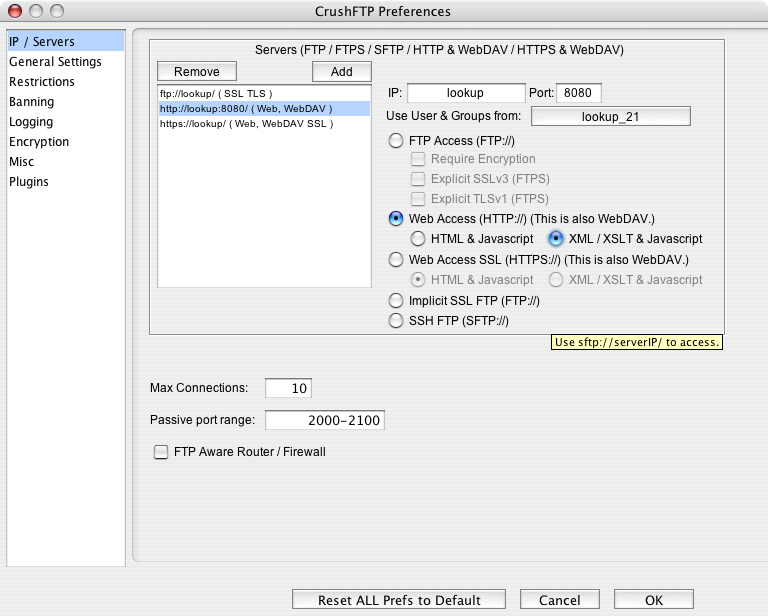Choose HTML & Javascript under Web Access
Screen dimensions: 768x616
[419, 239]
